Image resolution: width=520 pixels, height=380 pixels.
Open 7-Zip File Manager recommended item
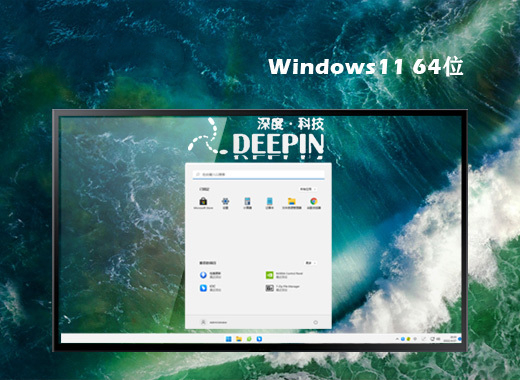[283, 288]
